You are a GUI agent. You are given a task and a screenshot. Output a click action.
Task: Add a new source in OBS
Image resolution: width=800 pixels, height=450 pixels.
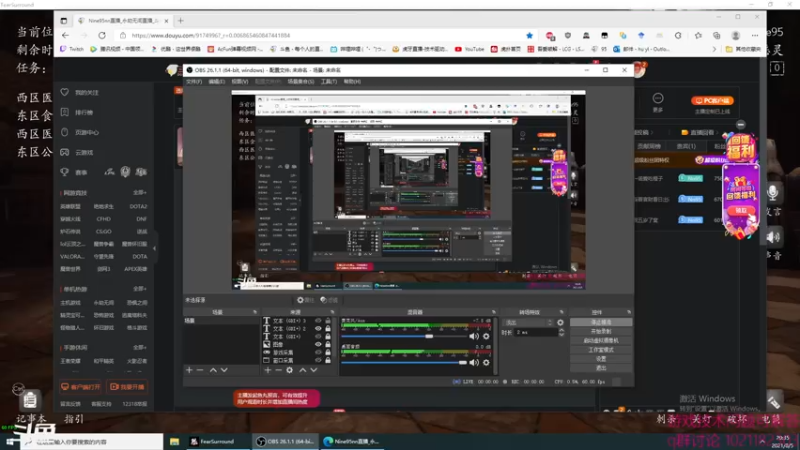click(x=268, y=370)
